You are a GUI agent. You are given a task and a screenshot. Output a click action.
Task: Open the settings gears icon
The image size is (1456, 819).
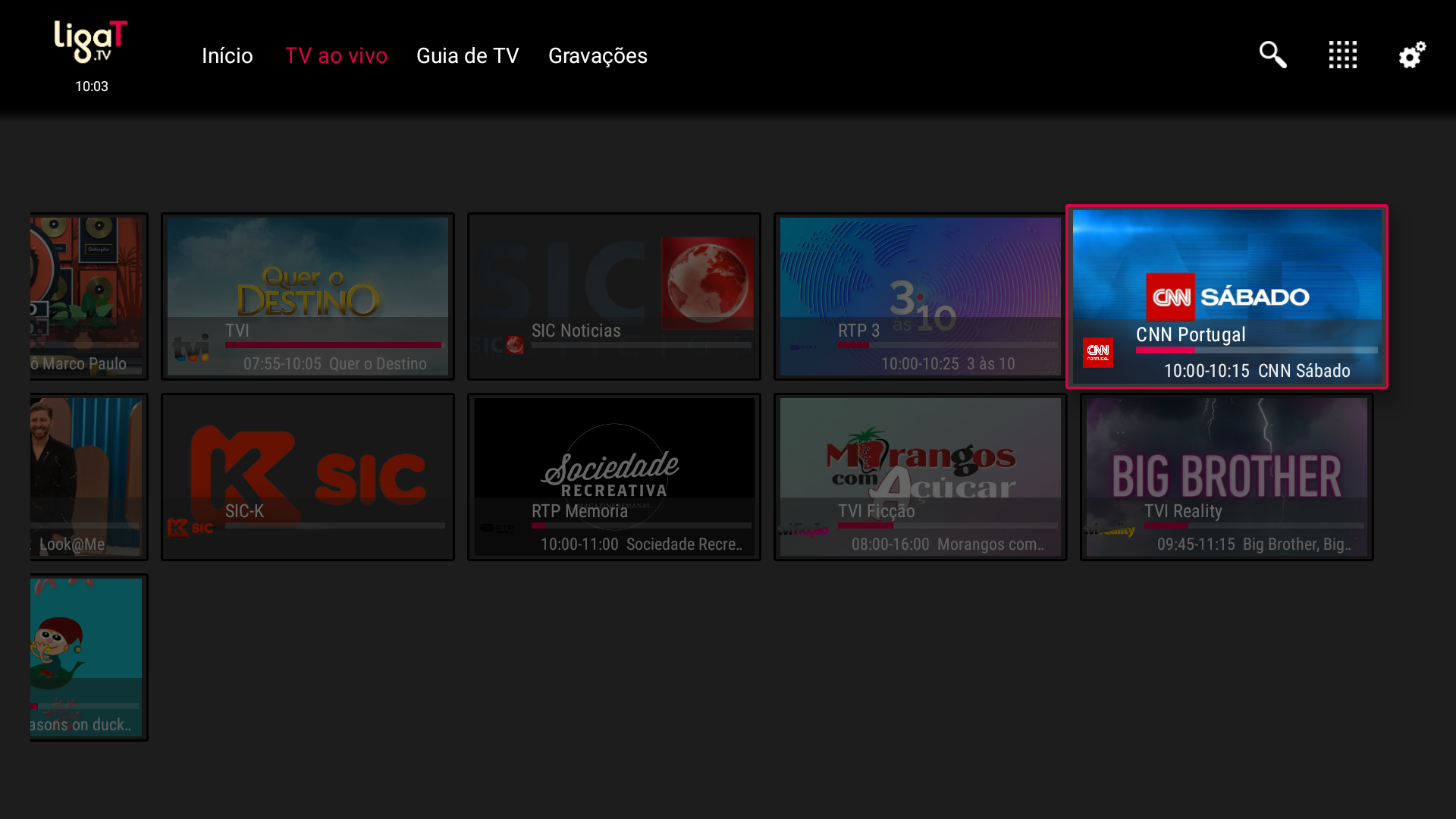[x=1412, y=55]
